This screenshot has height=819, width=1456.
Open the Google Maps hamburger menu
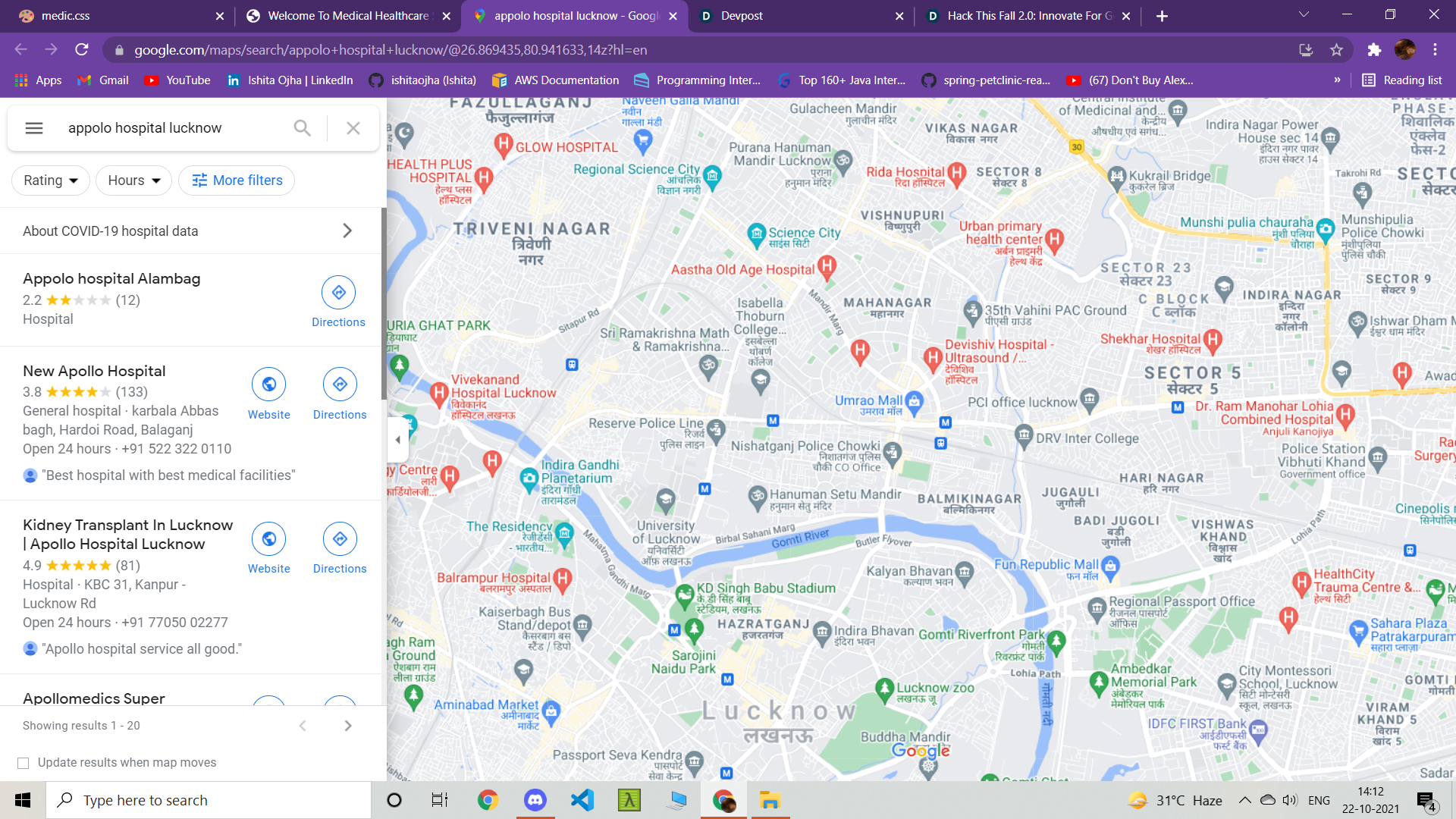coord(34,128)
